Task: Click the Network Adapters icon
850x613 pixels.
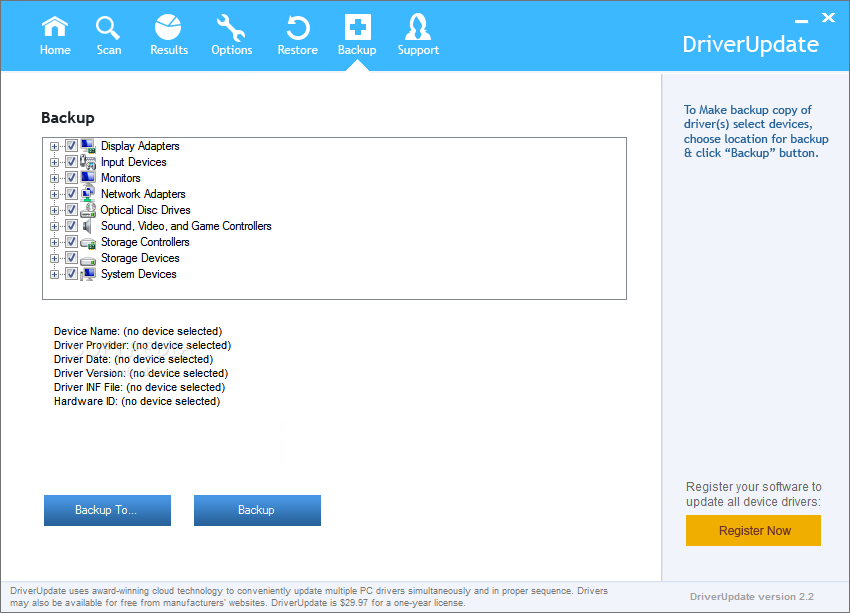Action: (x=88, y=193)
